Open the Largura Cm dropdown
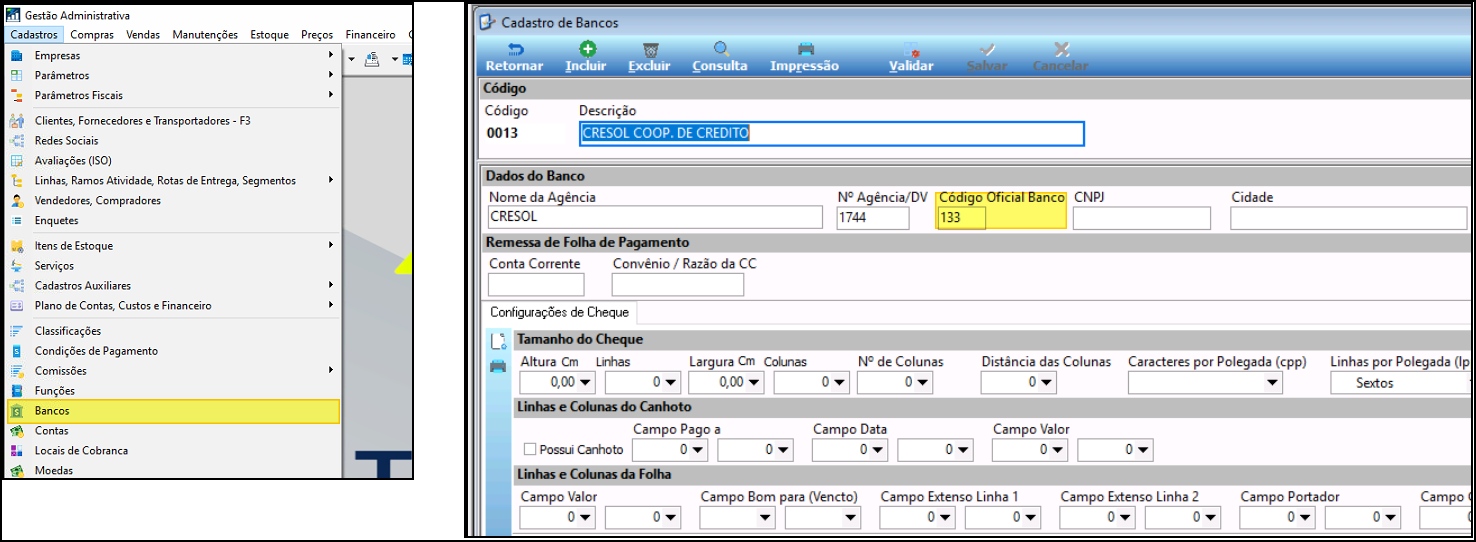This screenshot has height=542, width=1476. point(756,383)
